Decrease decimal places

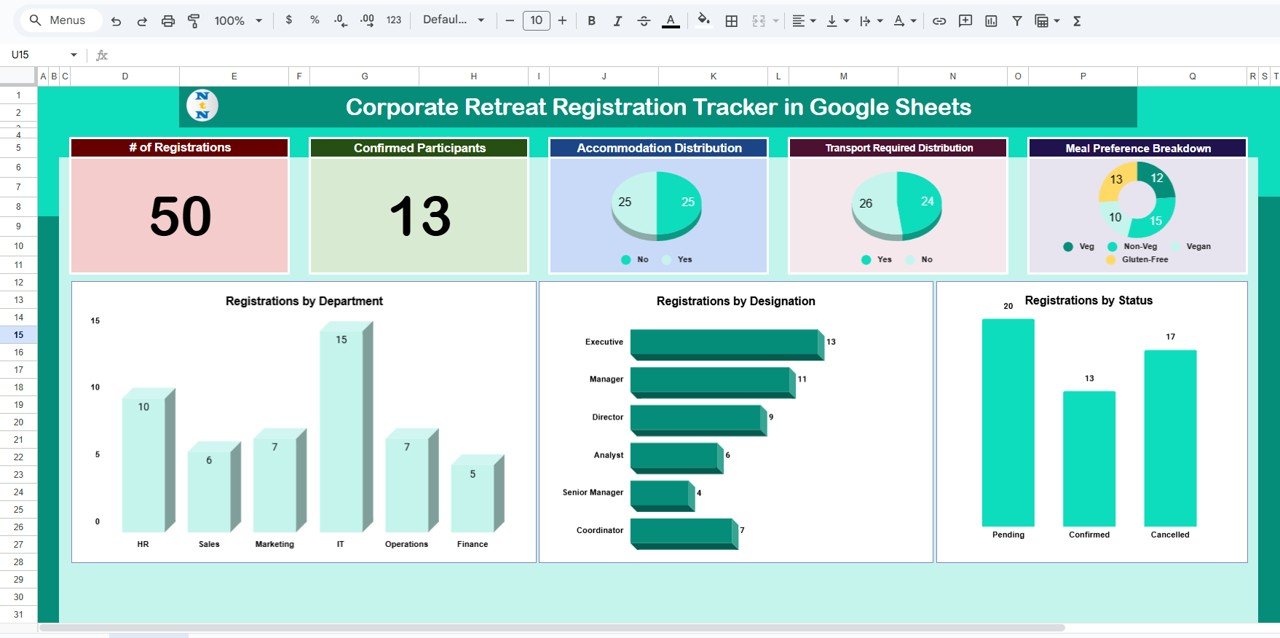tap(338, 20)
